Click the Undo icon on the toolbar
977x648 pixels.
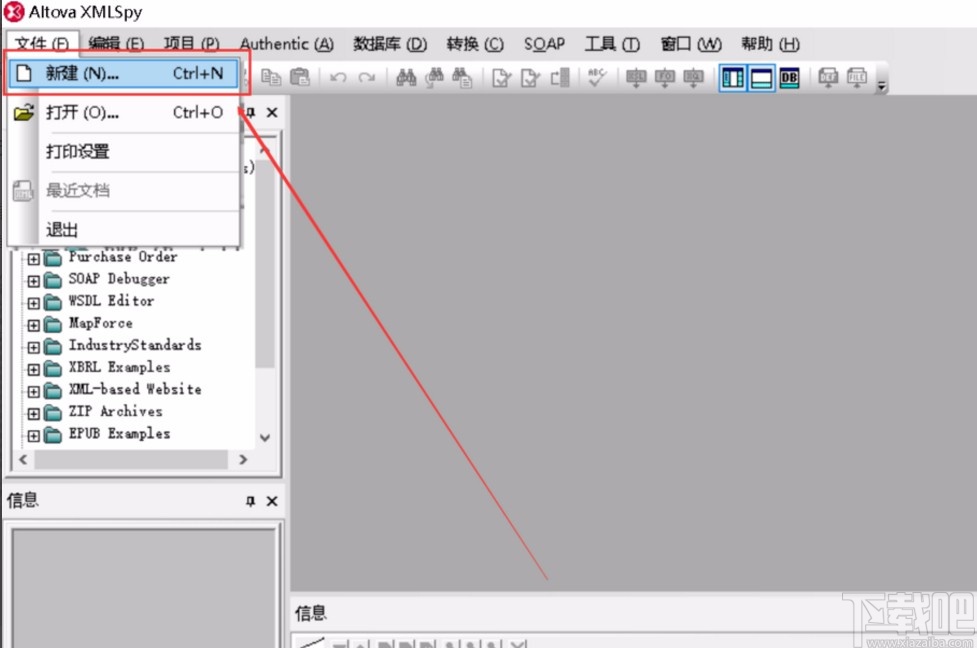coord(338,77)
